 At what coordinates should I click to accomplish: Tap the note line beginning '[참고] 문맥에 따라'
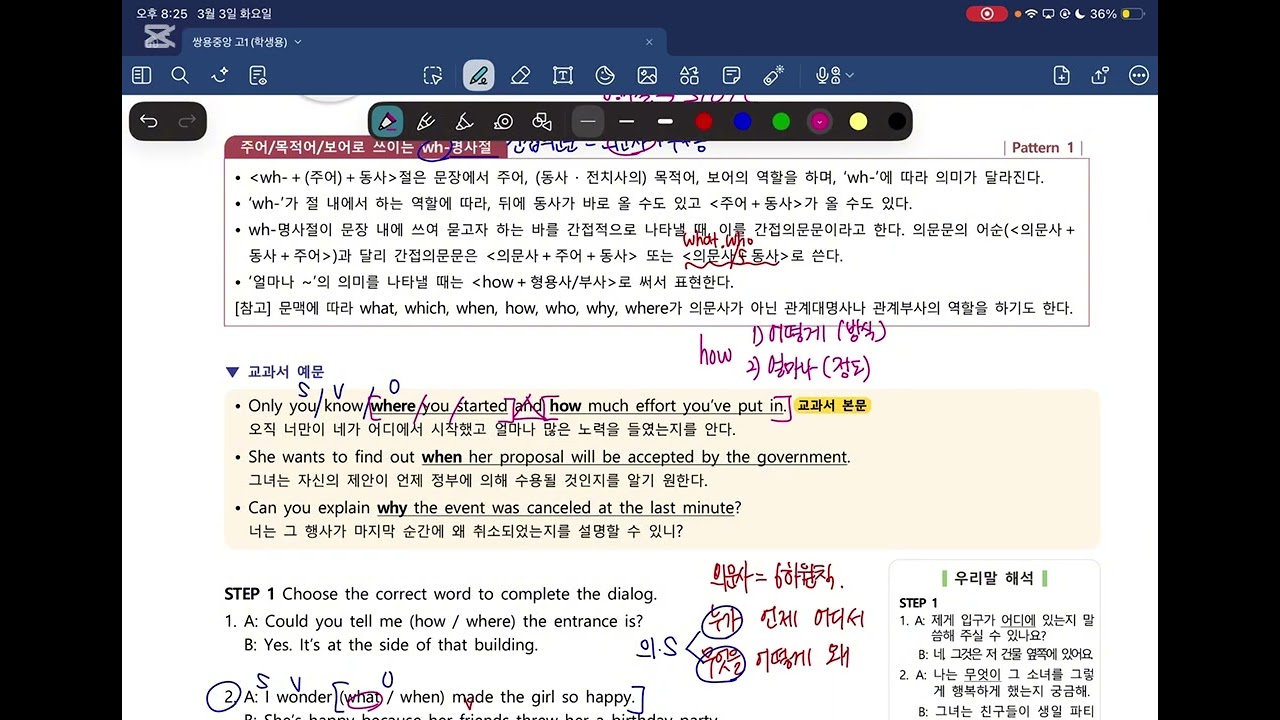654,308
